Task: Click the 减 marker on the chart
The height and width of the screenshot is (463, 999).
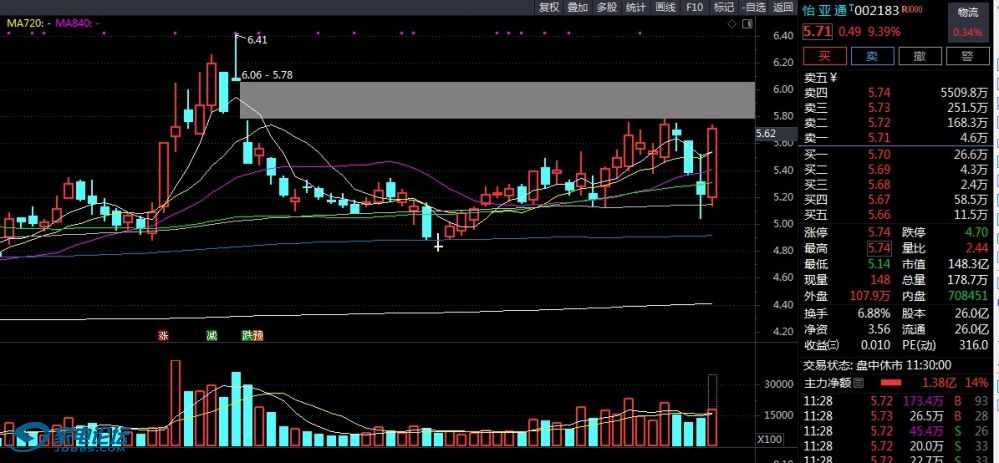Action: pos(211,336)
